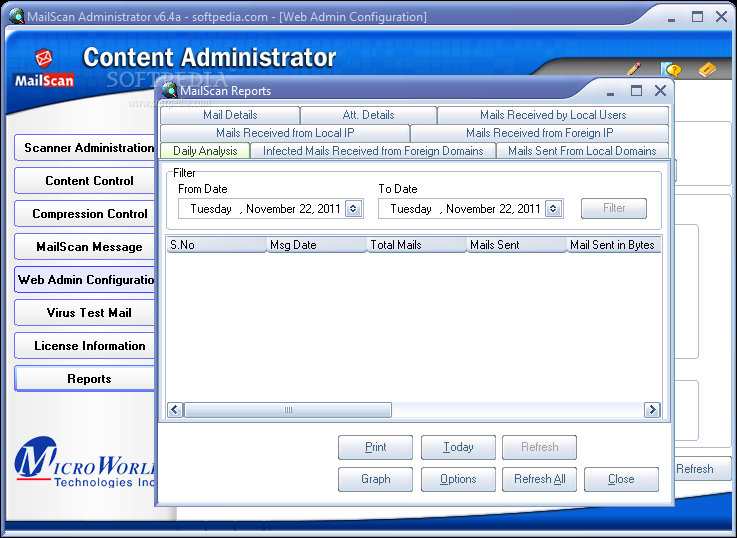The height and width of the screenshot is (538, 737).
Task: Open Mails Received from Local IP tab
Action: coord(285,133)
